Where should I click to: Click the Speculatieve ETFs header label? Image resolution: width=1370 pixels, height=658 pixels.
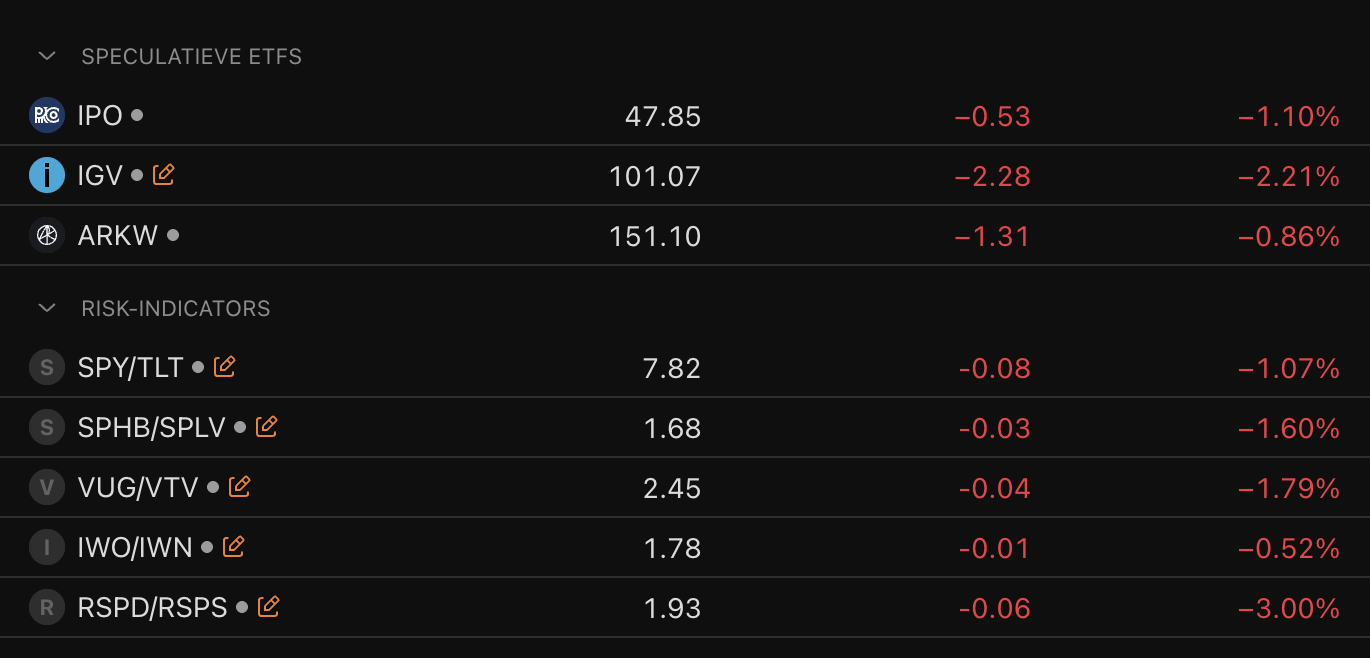click(x=191, y=56)
